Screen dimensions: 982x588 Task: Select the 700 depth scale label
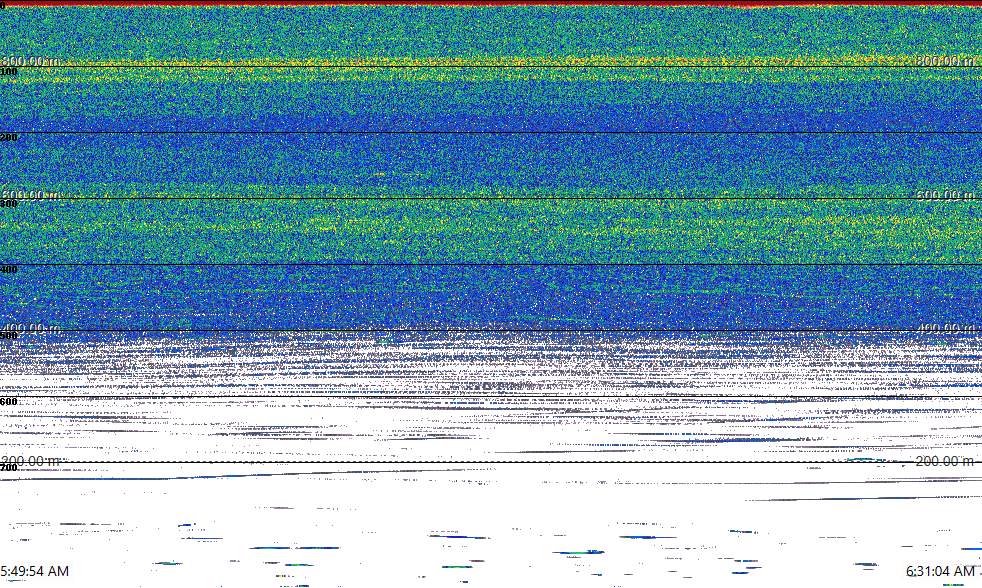point(9,468)
